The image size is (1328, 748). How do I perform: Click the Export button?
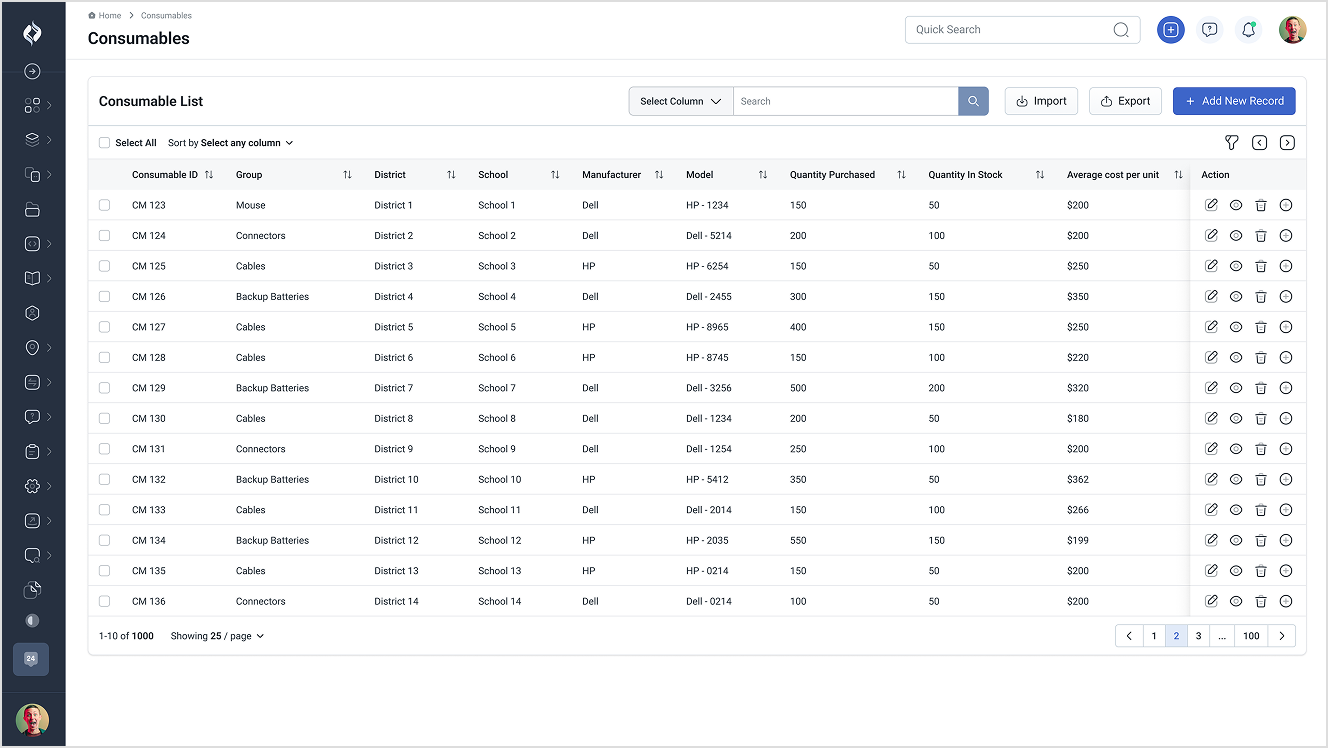pyautogui.click(x=1125, y=101)
